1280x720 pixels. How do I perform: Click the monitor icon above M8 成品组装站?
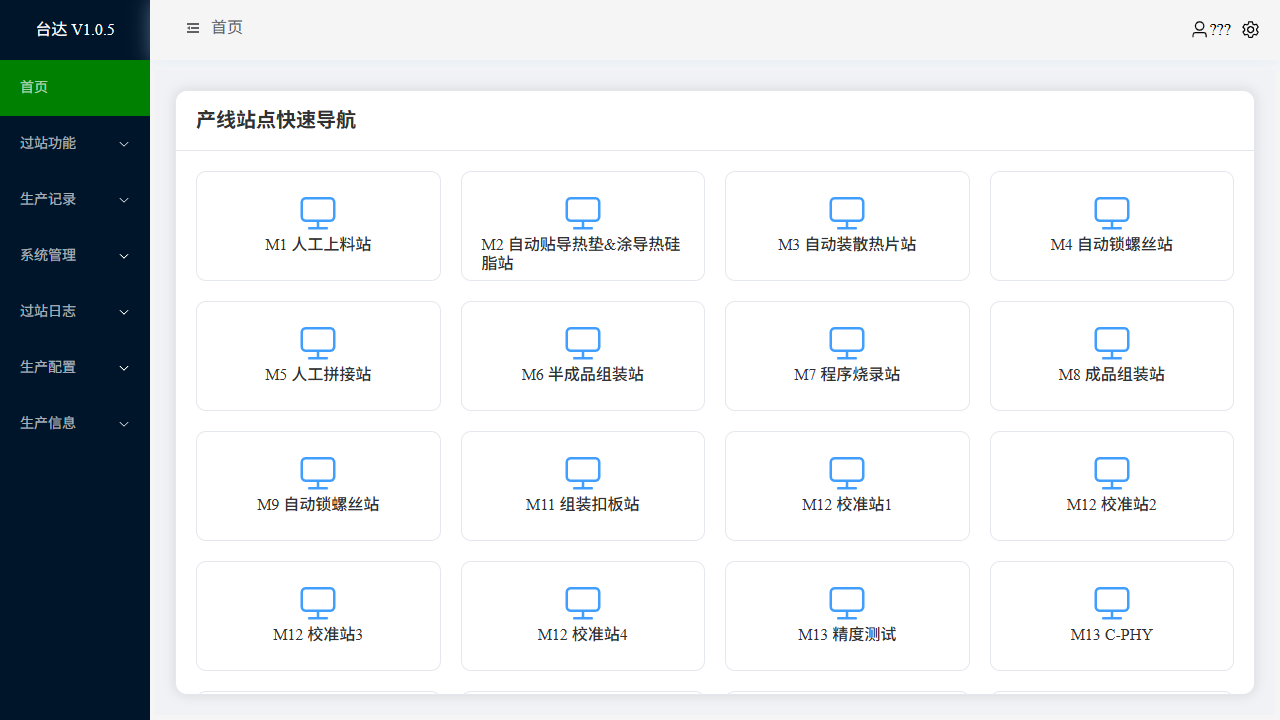pos(1112,343)
